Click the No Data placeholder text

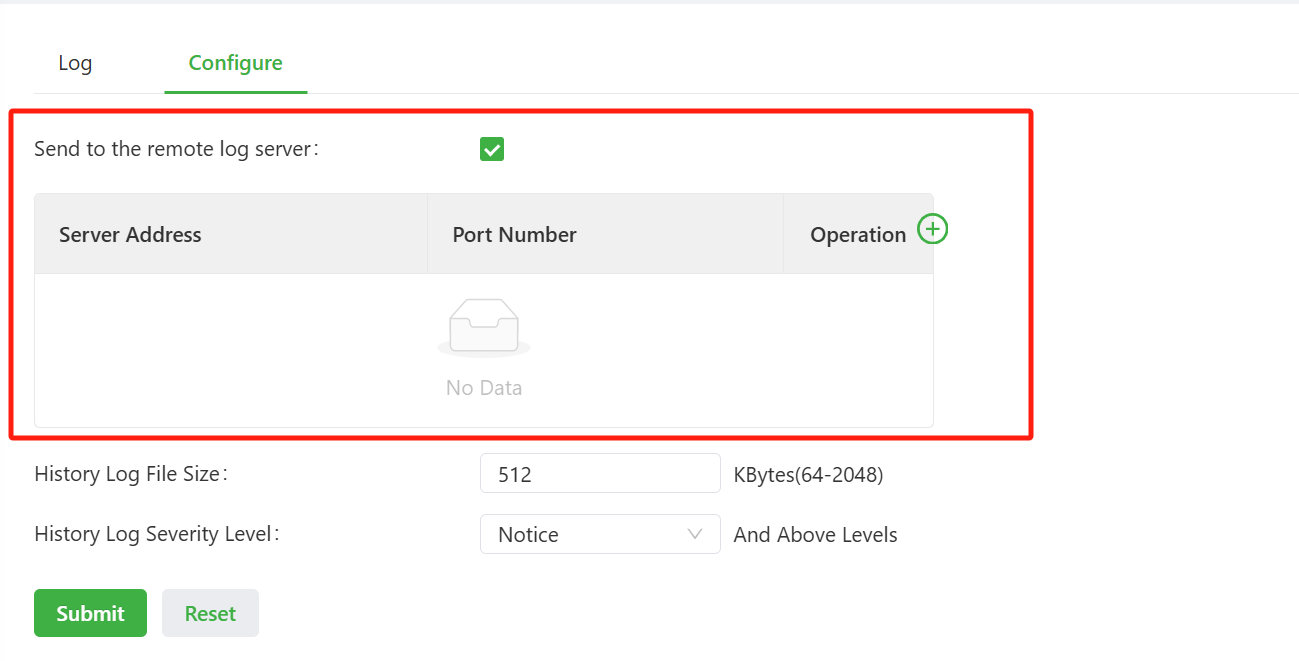pyautogui.click(x=484, y=388)
